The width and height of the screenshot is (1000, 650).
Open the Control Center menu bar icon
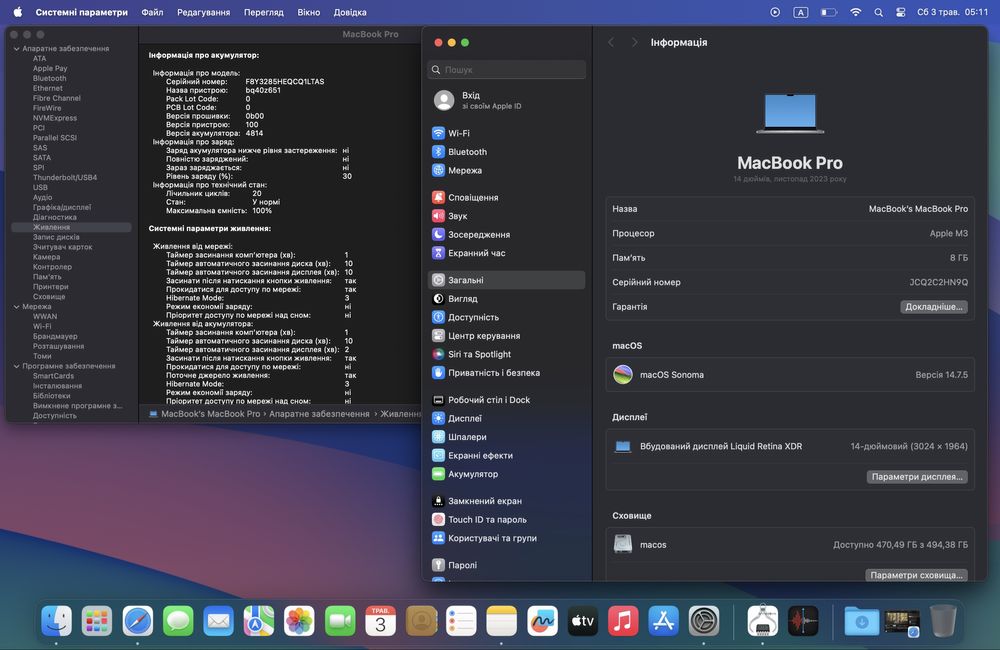901,12
